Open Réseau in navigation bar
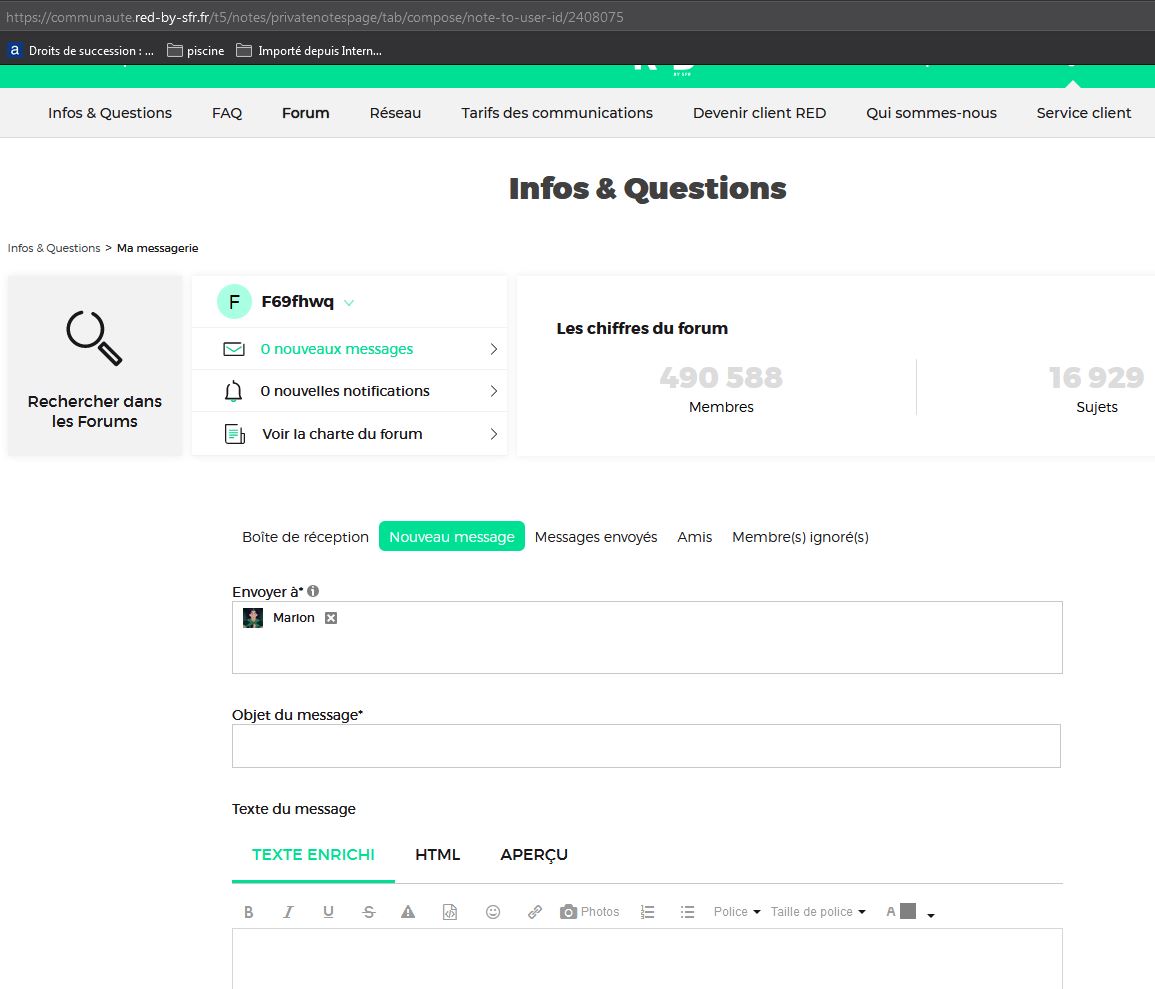The image size is (1155, 989). pos(396,113)
